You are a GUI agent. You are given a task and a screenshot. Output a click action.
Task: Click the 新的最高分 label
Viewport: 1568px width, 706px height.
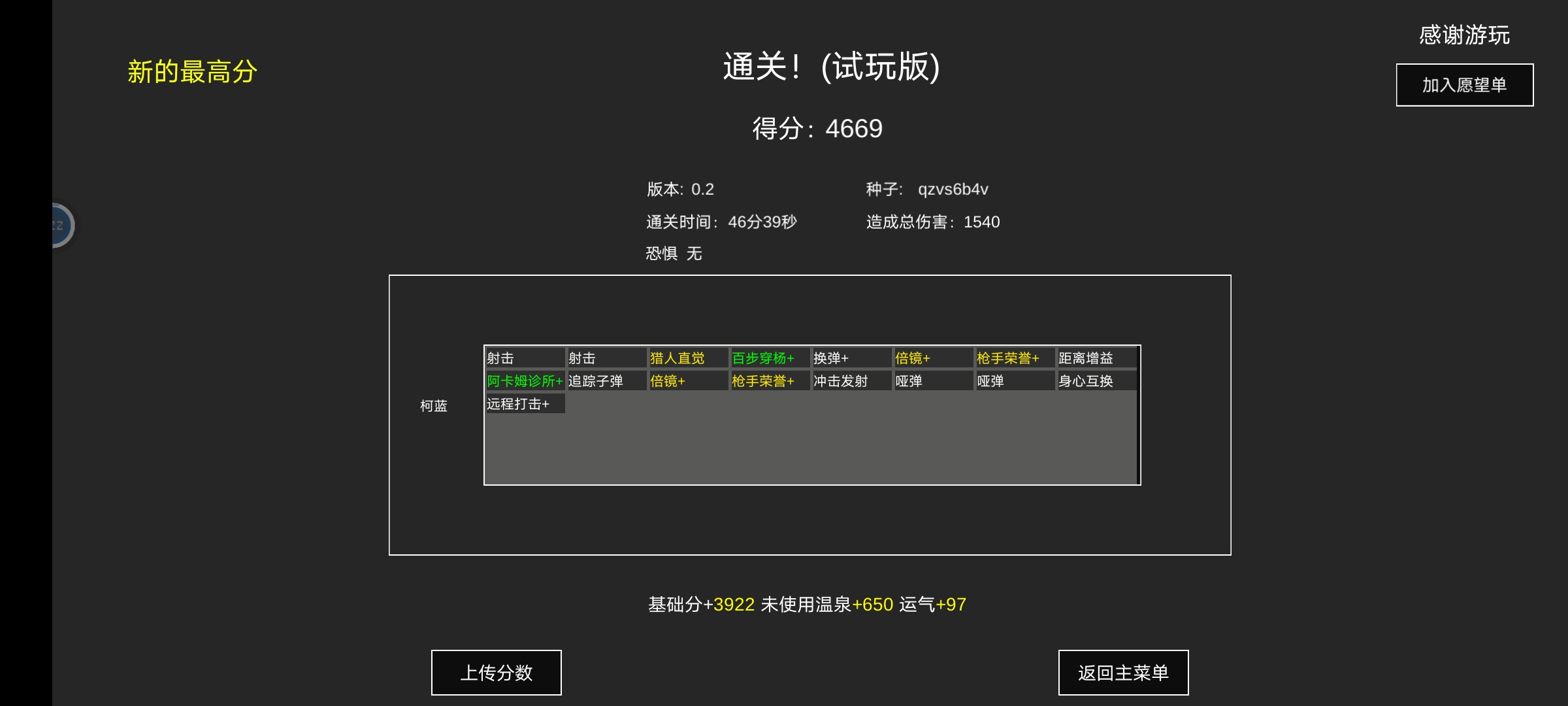click(192, 71)
